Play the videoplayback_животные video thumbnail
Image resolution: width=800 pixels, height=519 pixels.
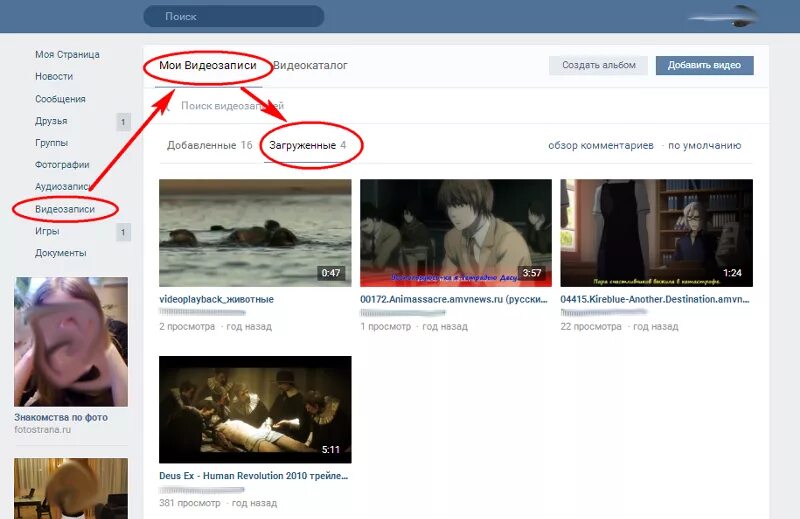click(x=255, y=233)
